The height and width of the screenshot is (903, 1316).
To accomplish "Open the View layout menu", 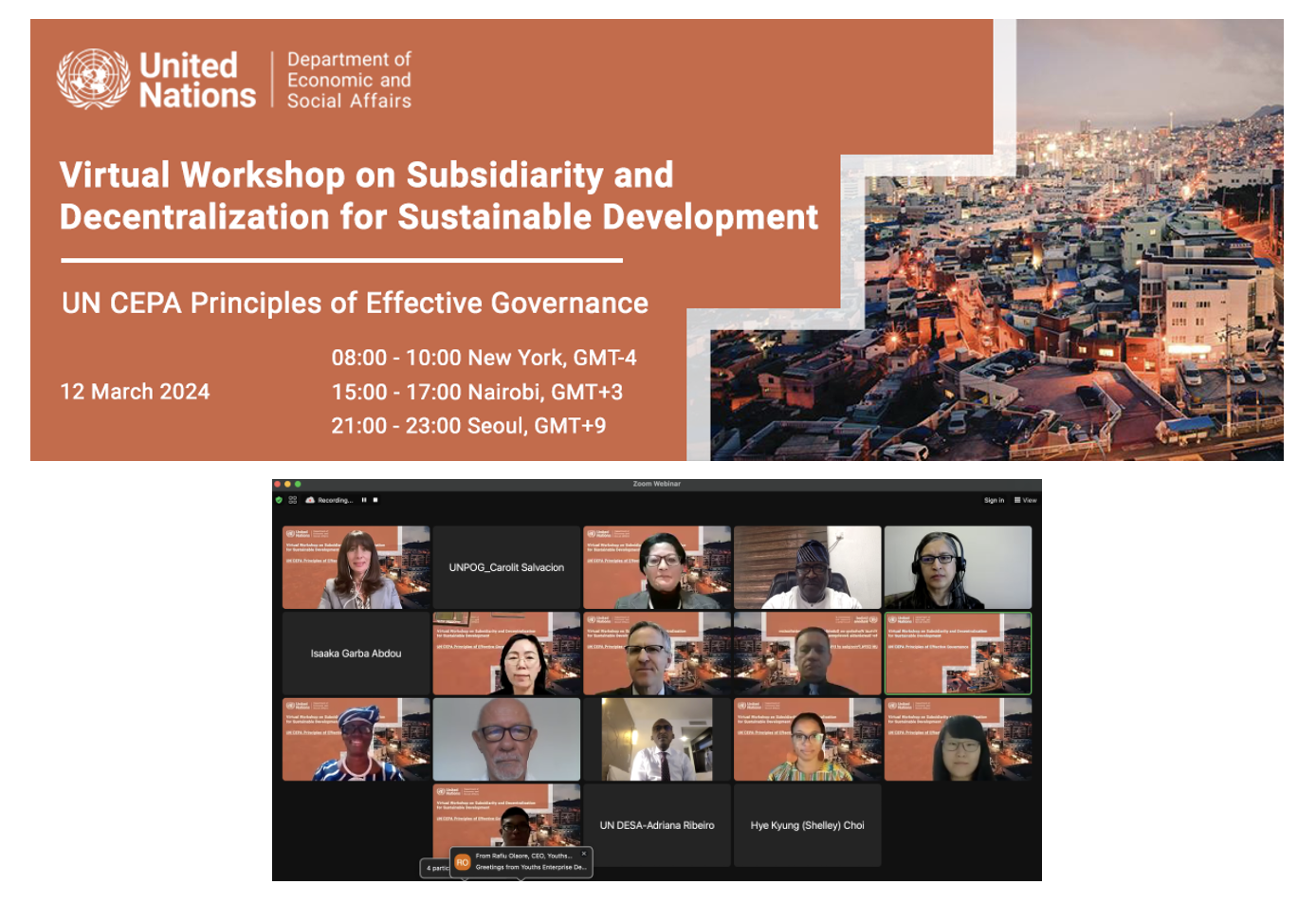I will click(x=1026, y=500).
